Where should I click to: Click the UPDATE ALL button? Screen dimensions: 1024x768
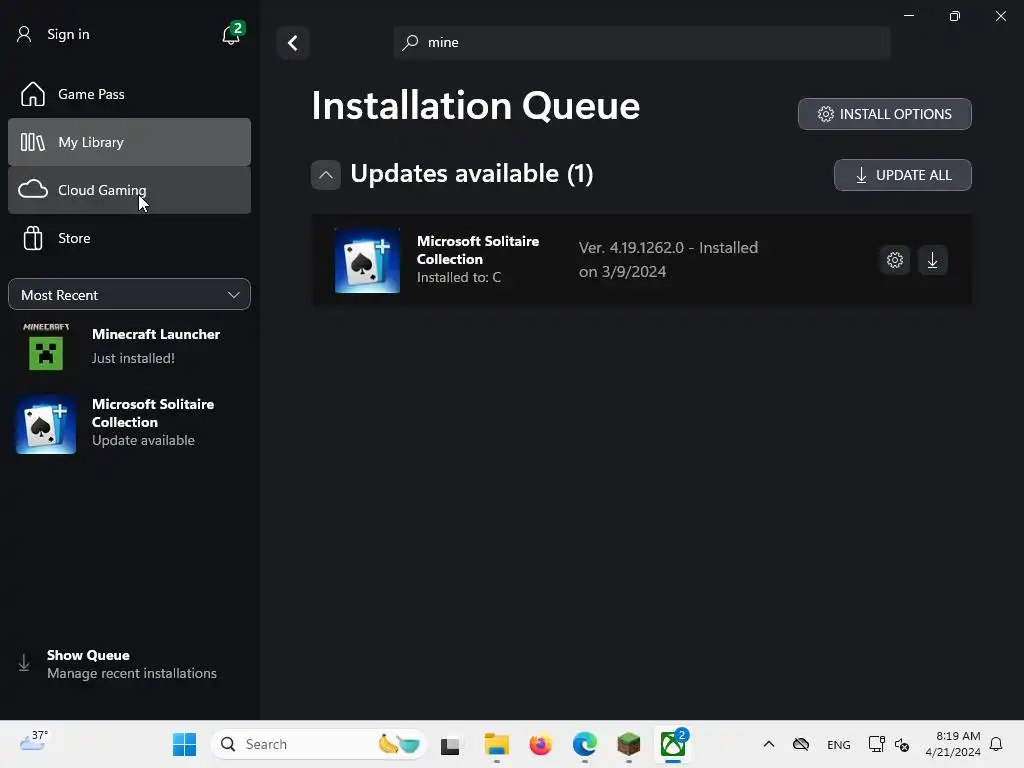pyautogui.click(x=903, y=175)
